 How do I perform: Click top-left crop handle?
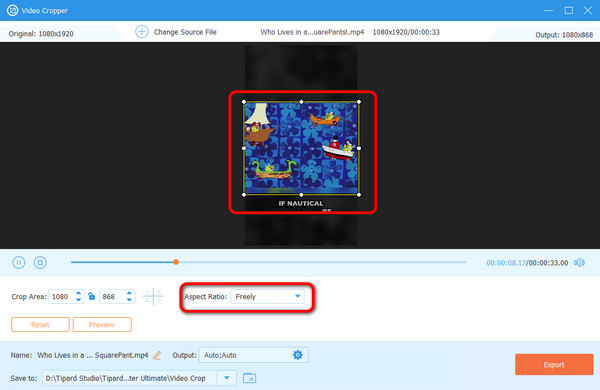[244, 102]
